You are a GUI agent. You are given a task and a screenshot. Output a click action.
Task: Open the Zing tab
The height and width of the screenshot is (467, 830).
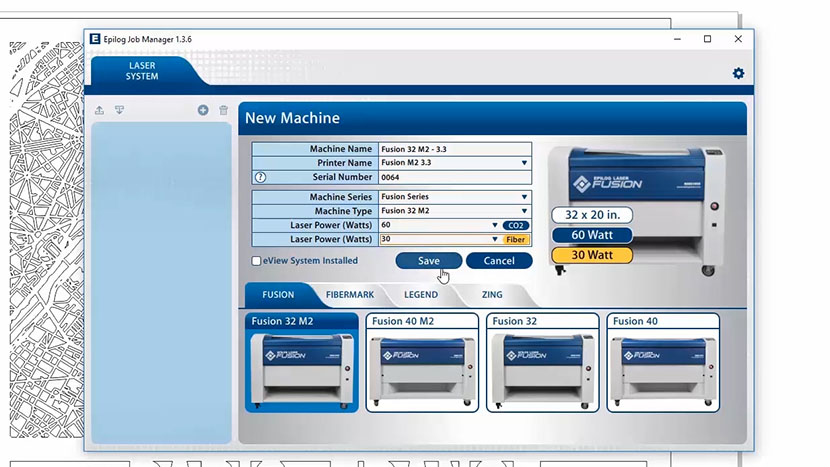click(x=491, y=295)
